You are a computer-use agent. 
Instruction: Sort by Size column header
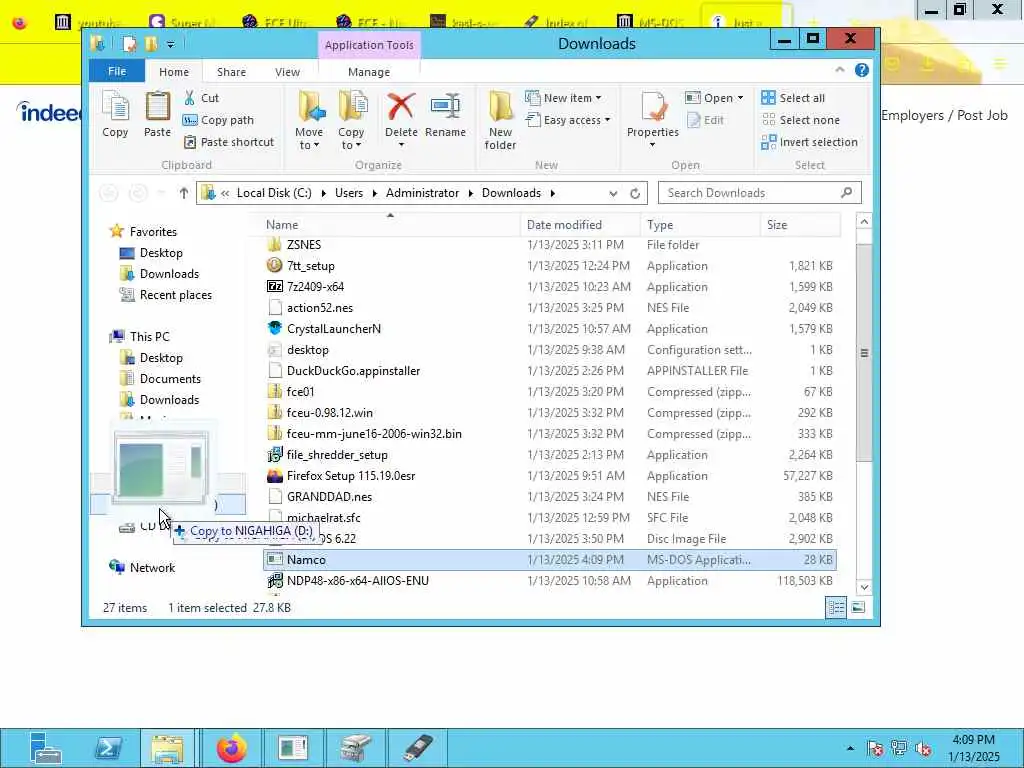(x=801, y=225)
